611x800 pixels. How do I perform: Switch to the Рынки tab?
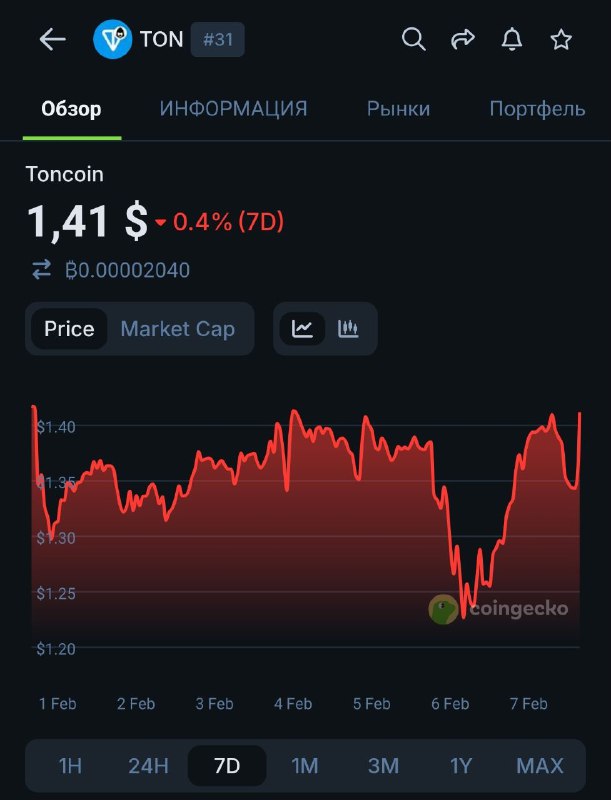[x=399, y=109]
